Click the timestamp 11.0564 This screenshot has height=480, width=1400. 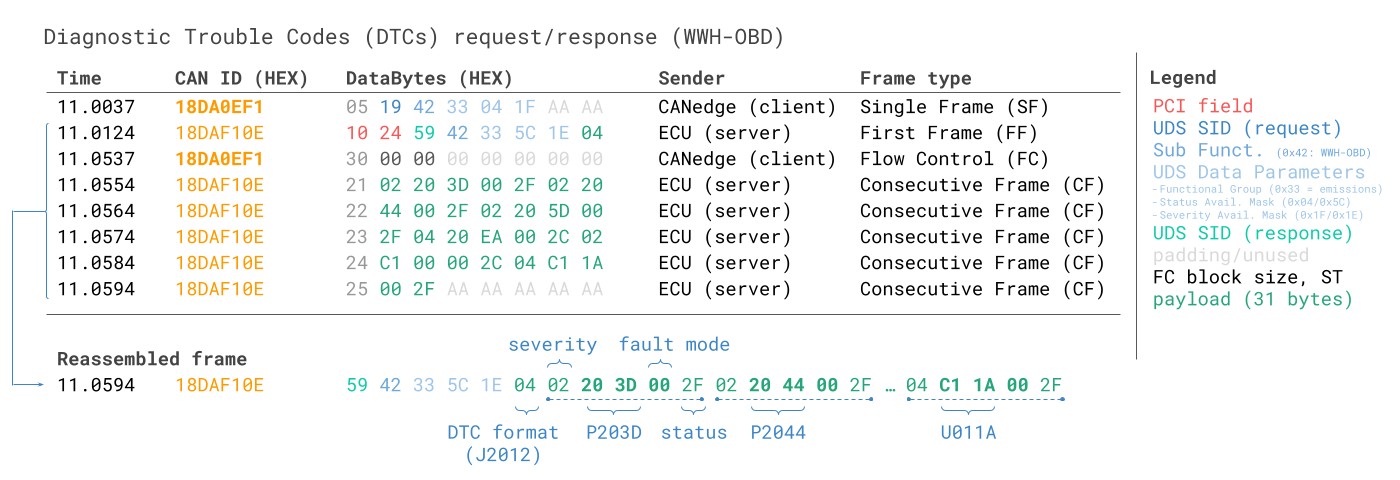[x=96, y=211]
